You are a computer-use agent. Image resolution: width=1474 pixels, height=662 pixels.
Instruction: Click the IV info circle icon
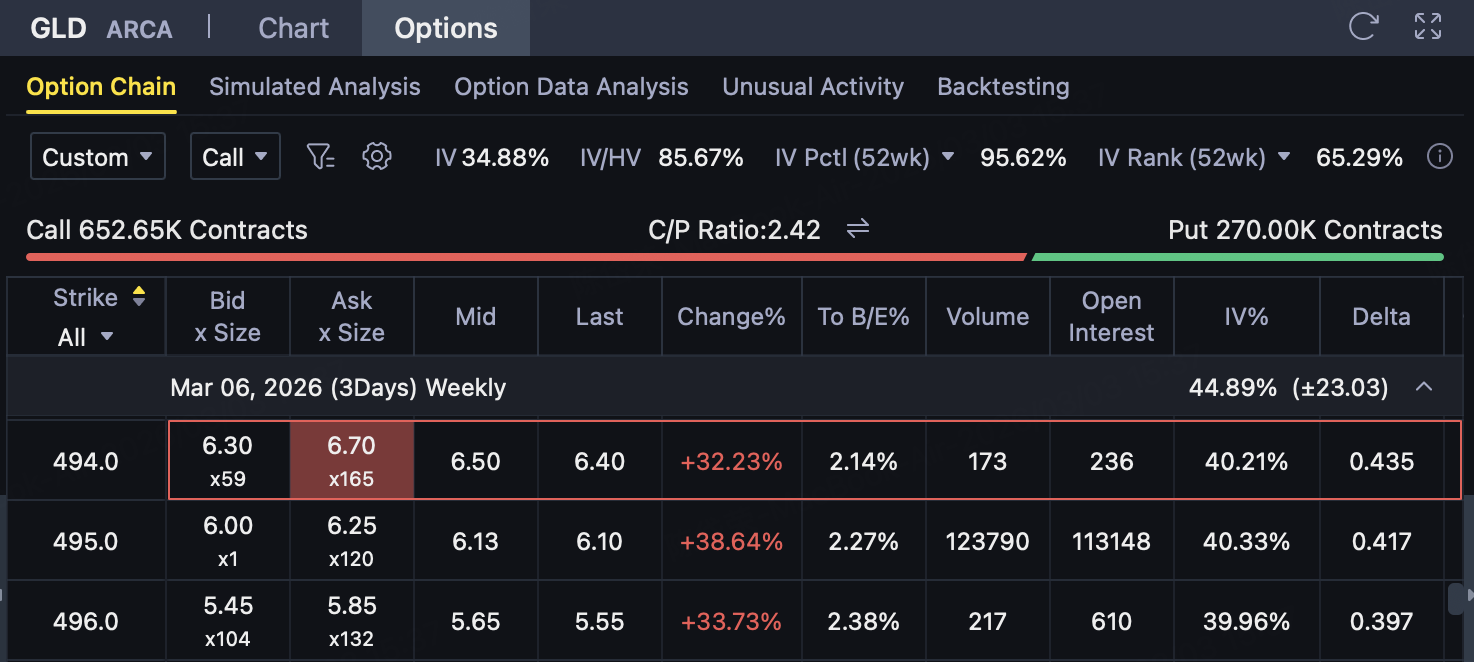click(1439, 157)
